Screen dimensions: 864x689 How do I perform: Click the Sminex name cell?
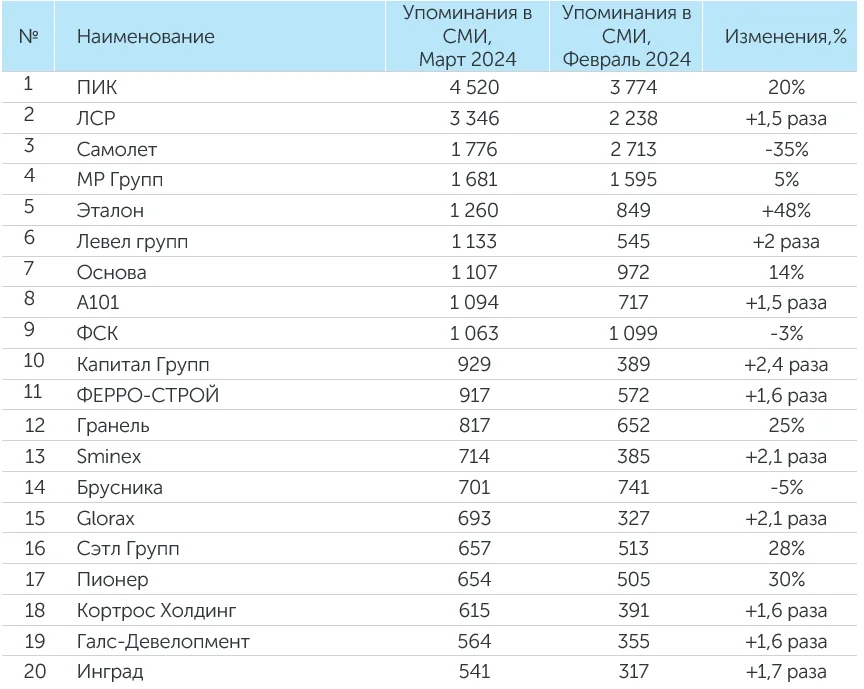tap(109, 457)
